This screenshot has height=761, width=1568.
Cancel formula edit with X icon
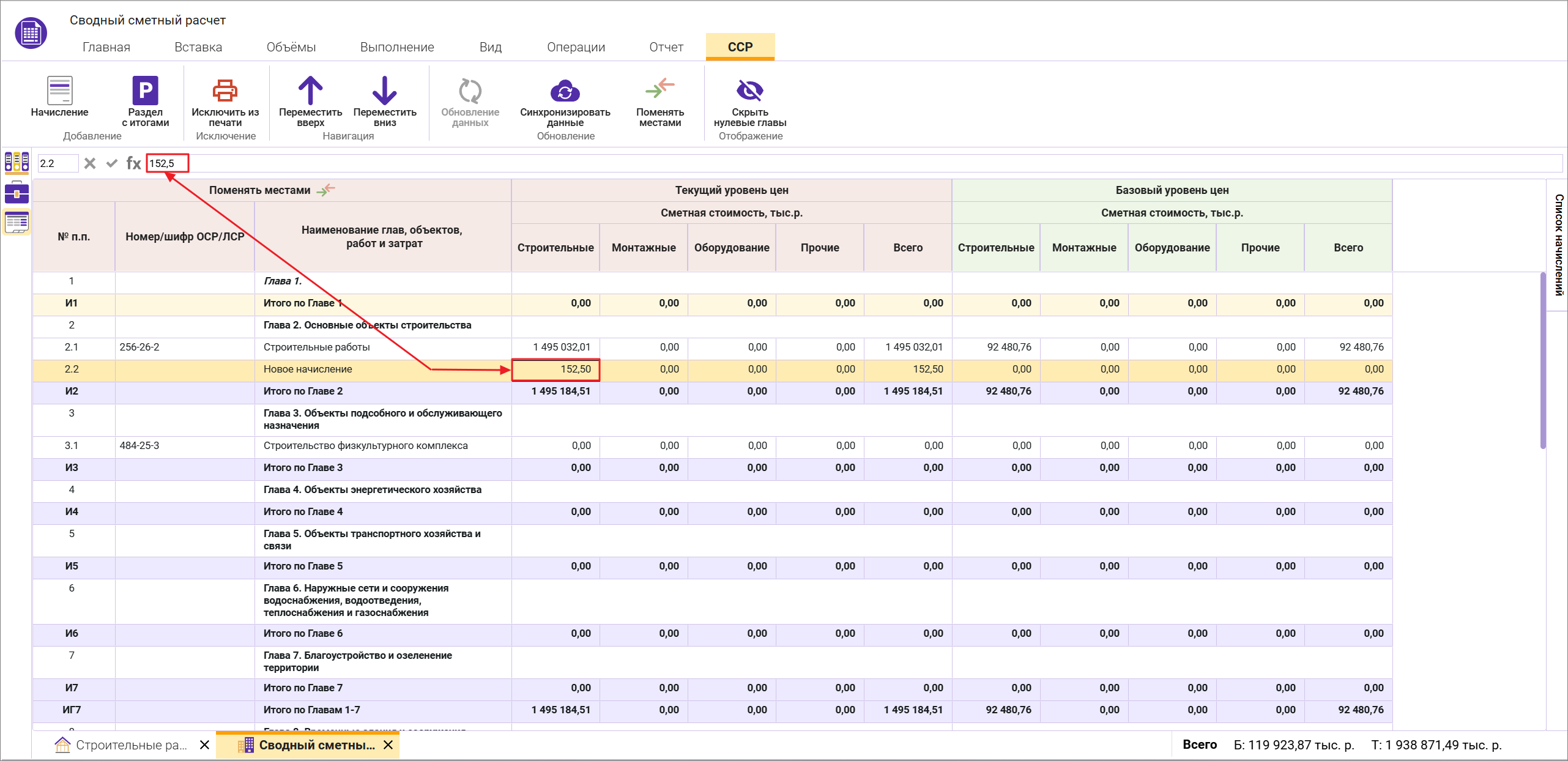90,163
